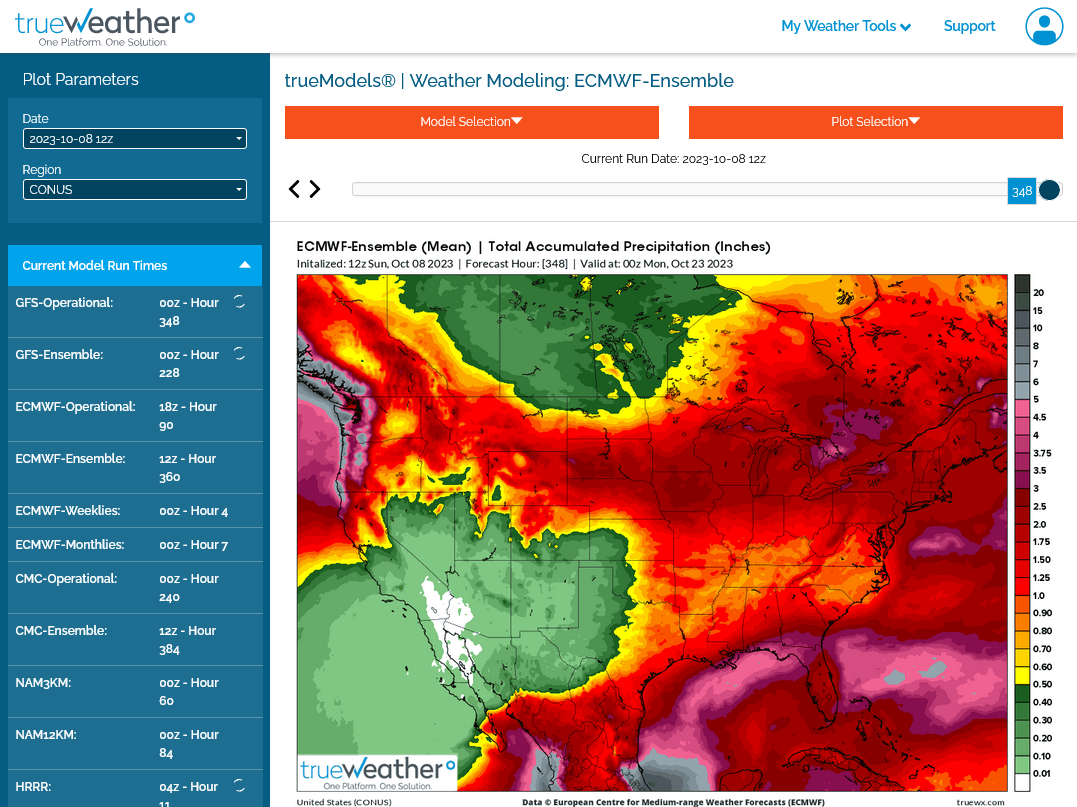This screenshot has height=807, width=1077.
Task: Click the Plot Parameters heading
Action: click(x=80, y=80)
